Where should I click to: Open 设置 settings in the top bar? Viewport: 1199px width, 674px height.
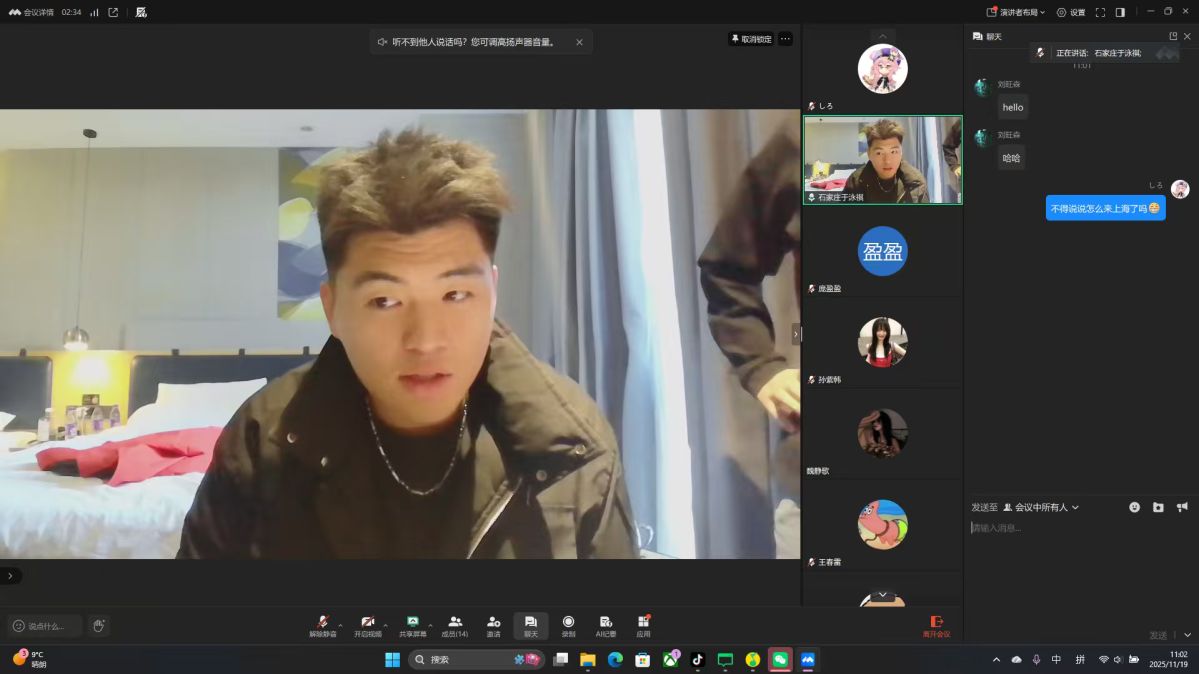point(1071,12)
